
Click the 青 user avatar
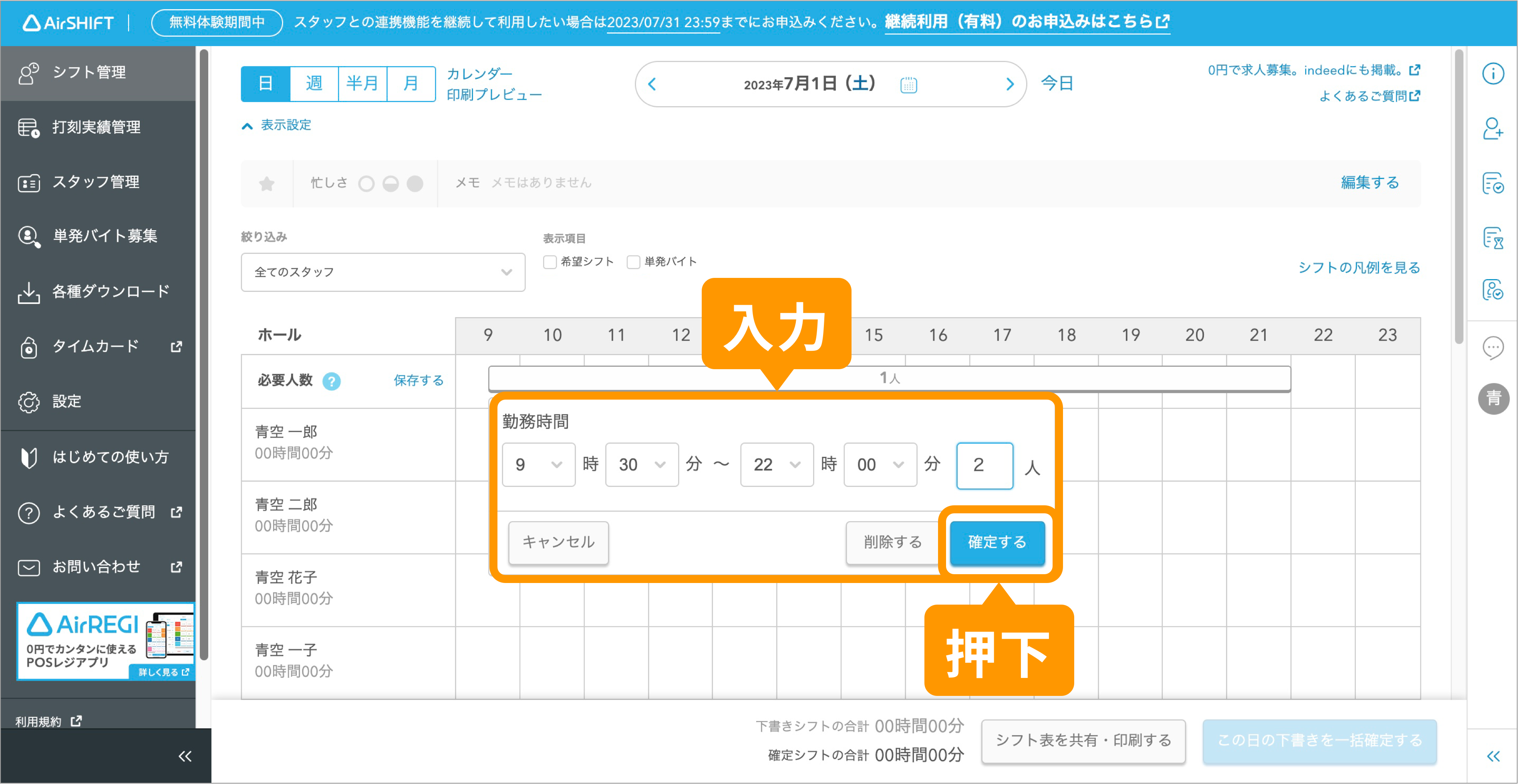pos(1493,399)
